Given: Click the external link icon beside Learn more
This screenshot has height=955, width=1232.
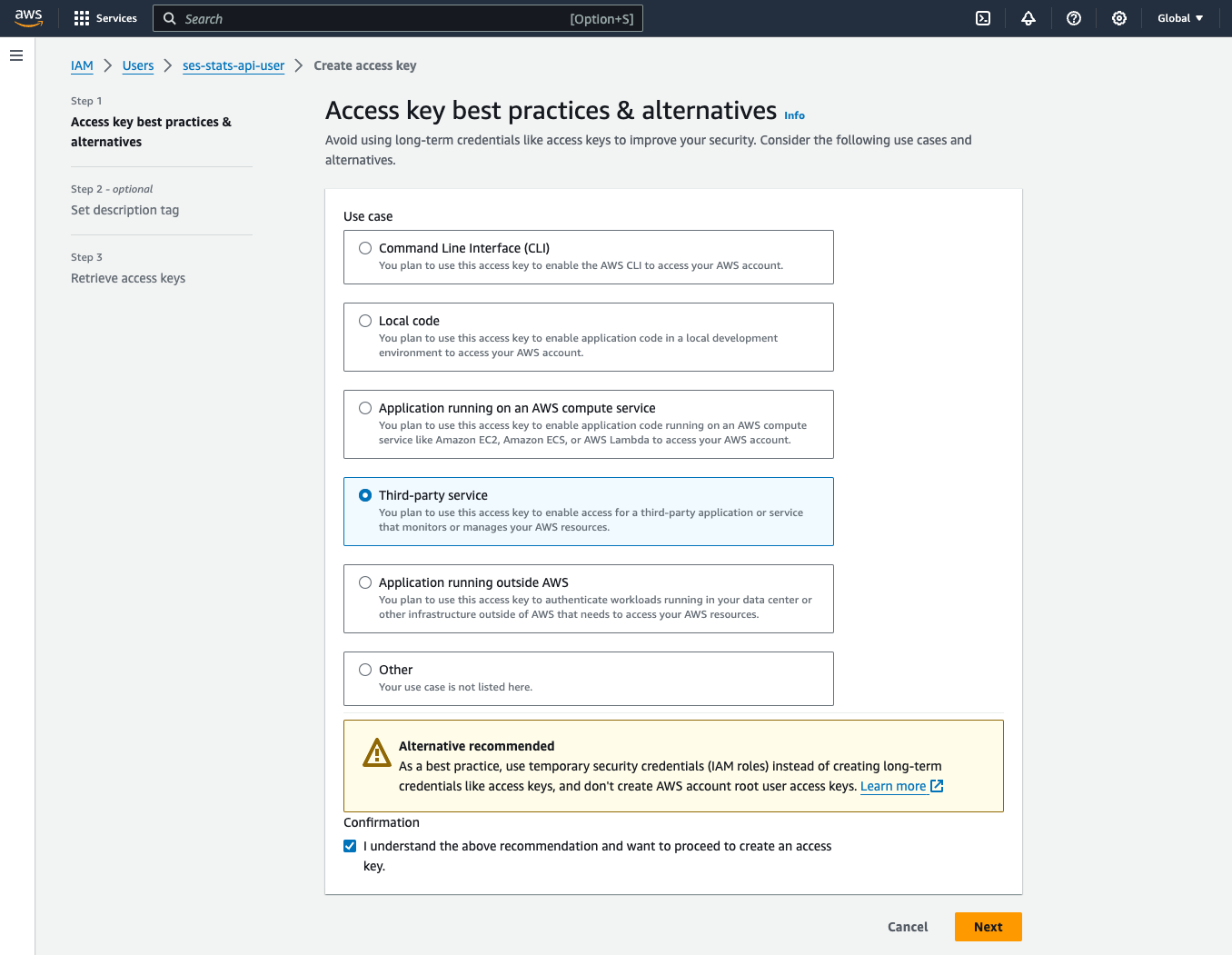Looking at the screenshot, I should (x=938, y=786).
